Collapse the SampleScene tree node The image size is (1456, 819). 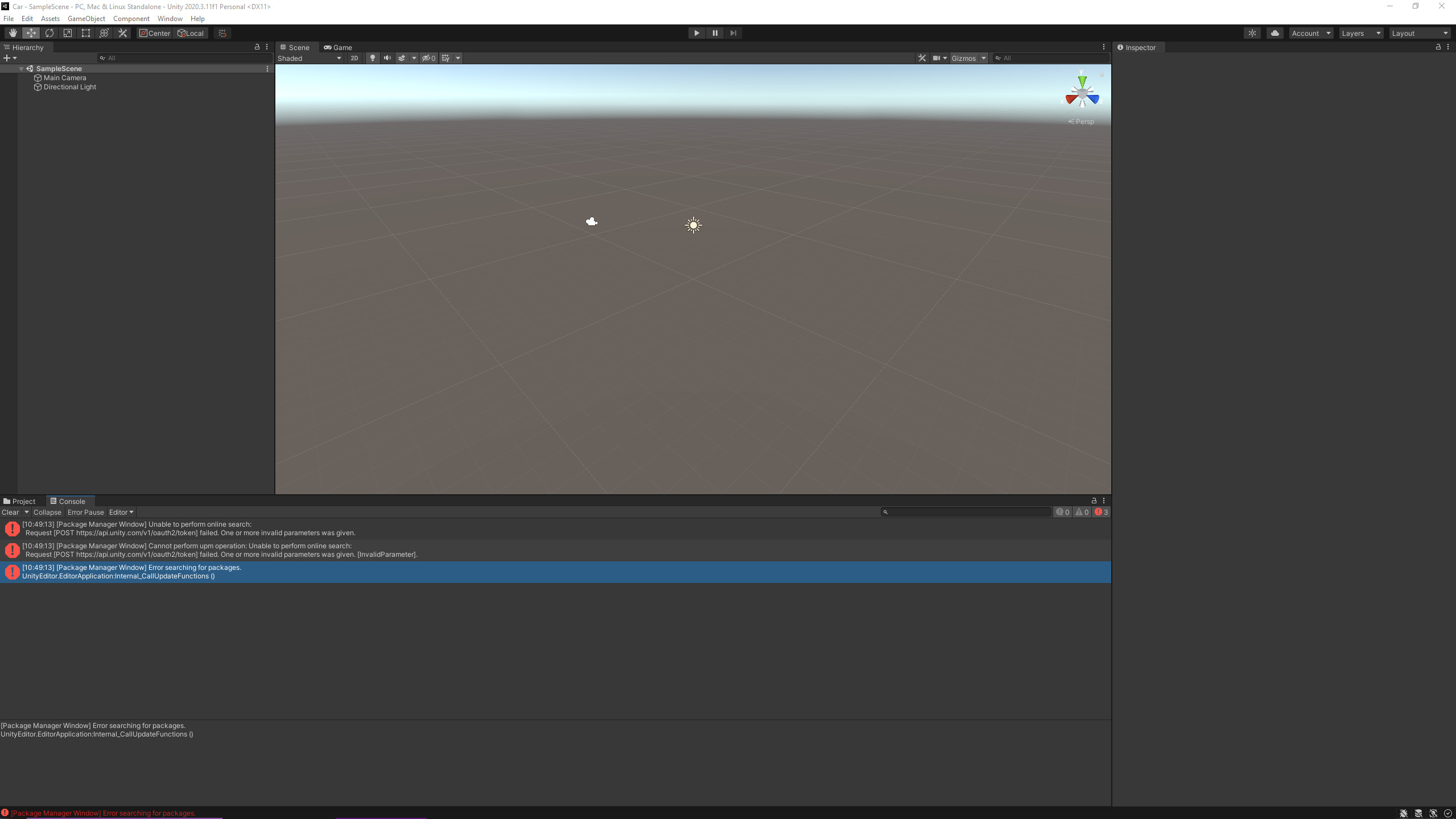point(22,69)
